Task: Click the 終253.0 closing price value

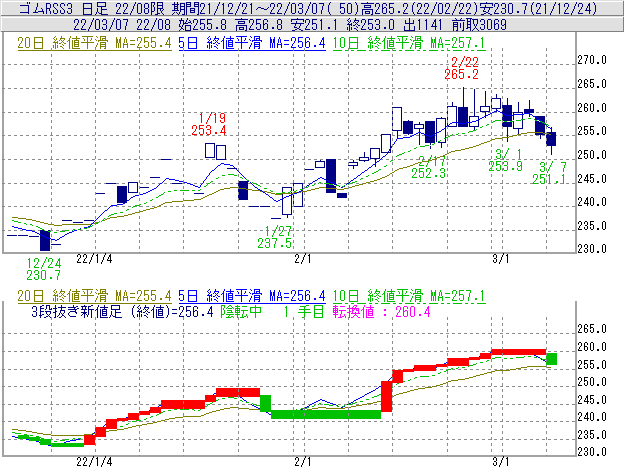Action: 370,25
